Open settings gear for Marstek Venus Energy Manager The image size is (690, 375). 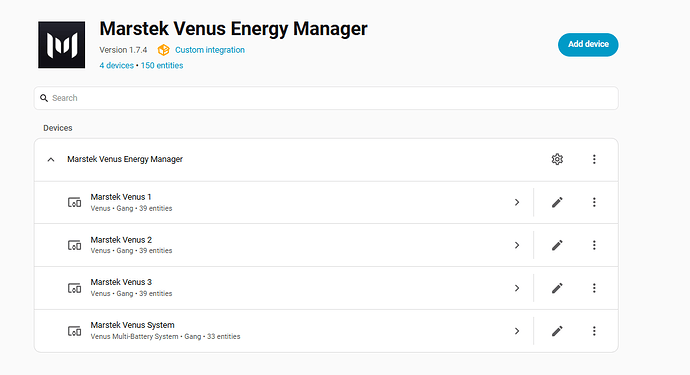pyautogui.click(x=557, y=159)
